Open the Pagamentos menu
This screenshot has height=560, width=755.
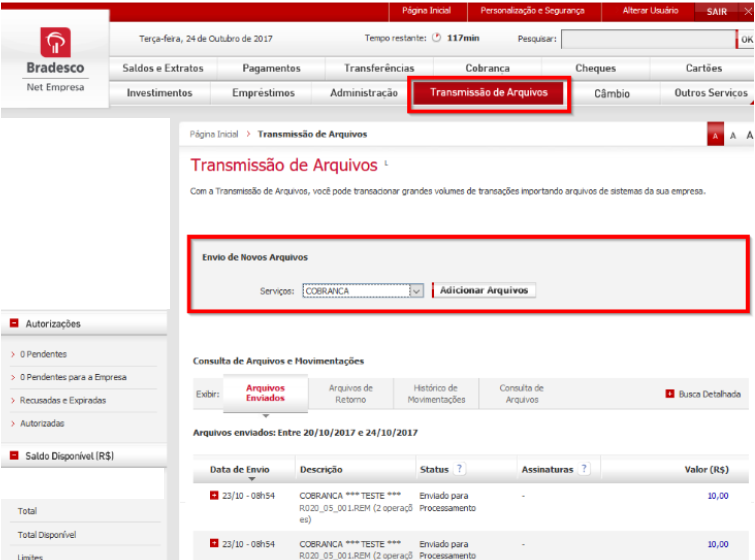click(x=271, y=68)
